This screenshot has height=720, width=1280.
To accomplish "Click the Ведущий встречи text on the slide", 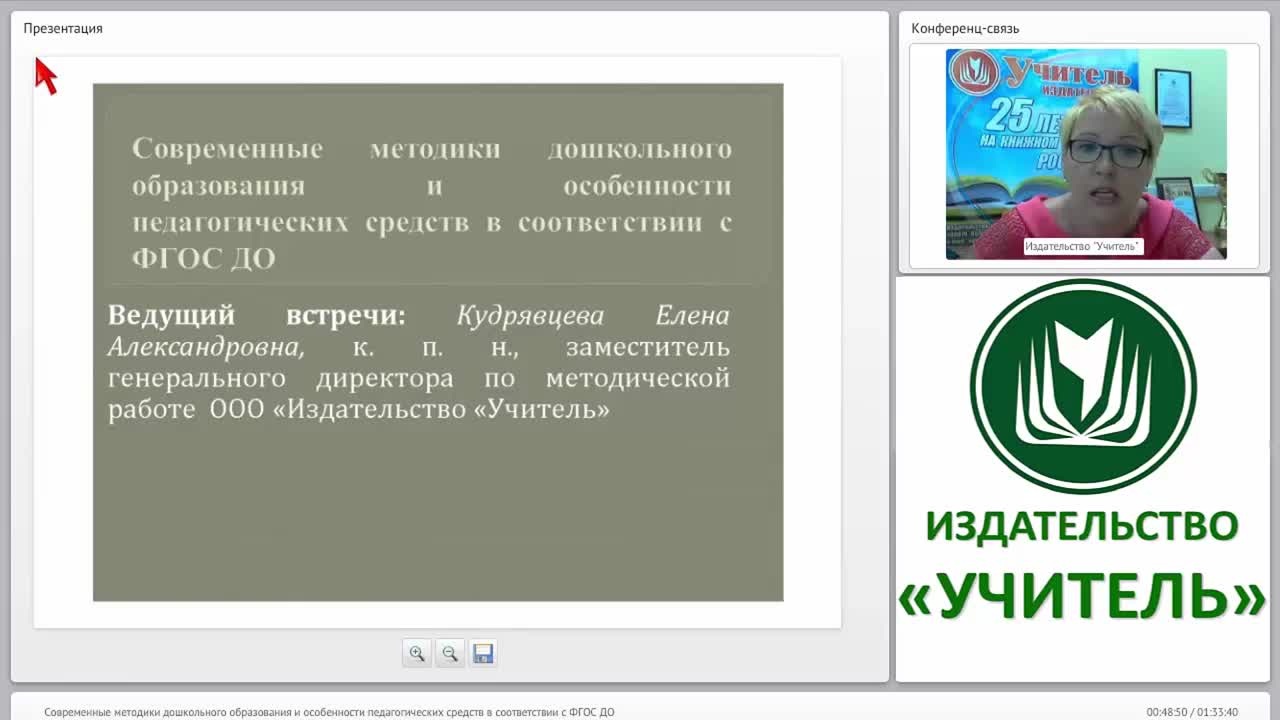I will tap(257, 315).
